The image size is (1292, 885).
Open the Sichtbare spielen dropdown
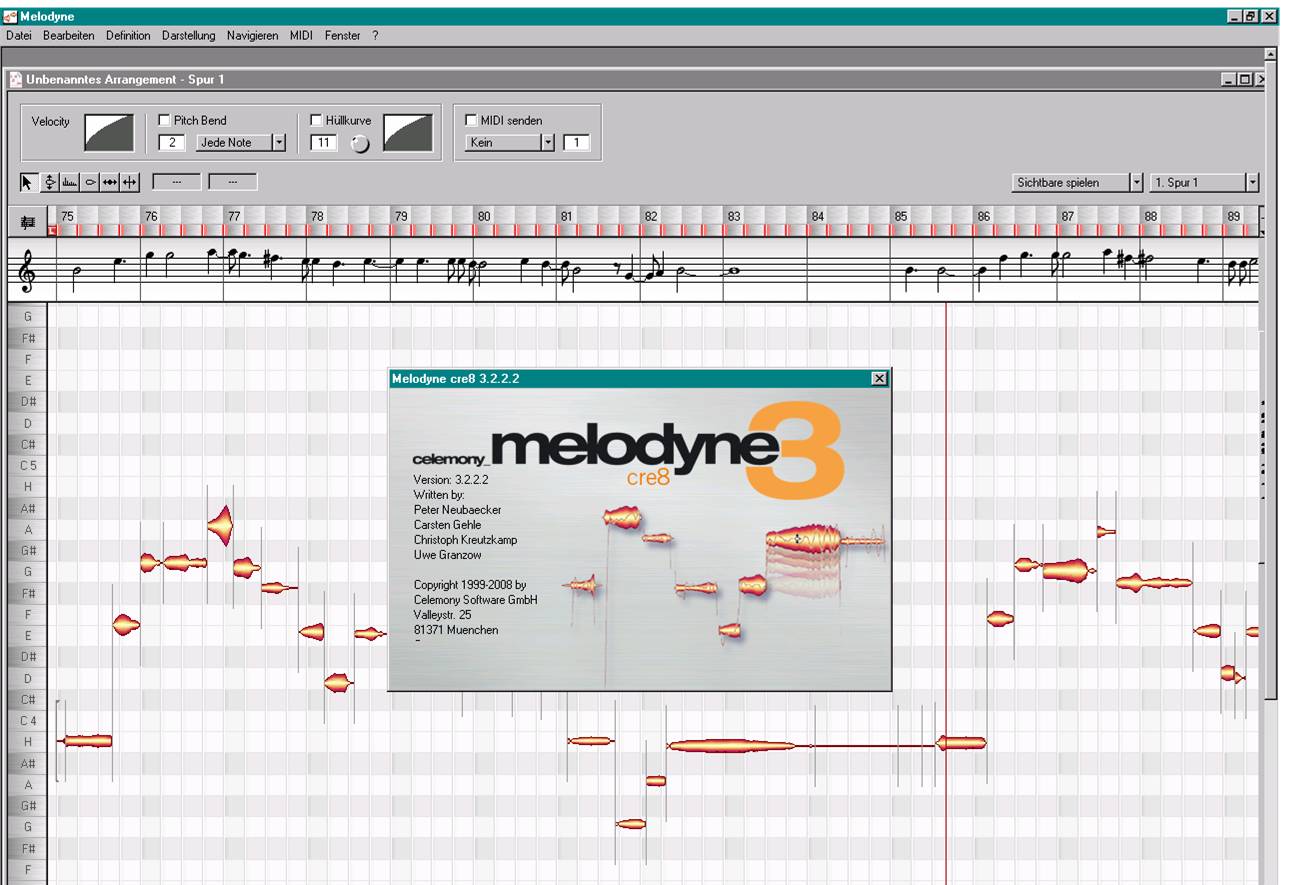pyautogui.click(x=1077, y=183)
